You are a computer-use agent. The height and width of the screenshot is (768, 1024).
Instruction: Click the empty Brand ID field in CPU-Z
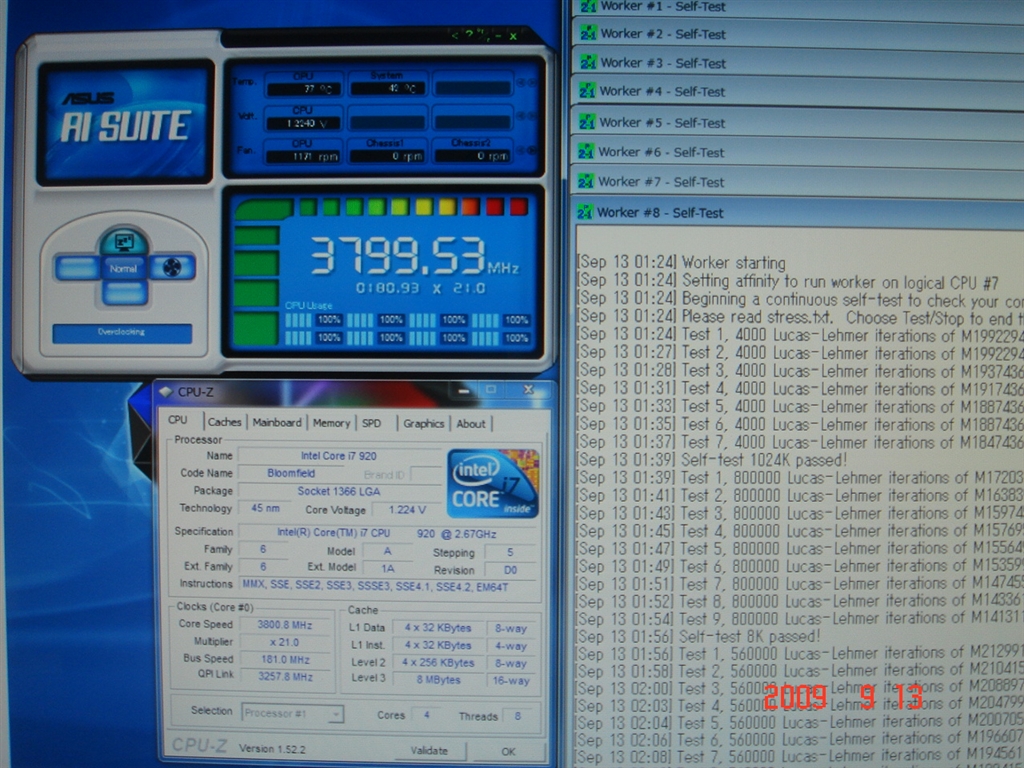426,475
